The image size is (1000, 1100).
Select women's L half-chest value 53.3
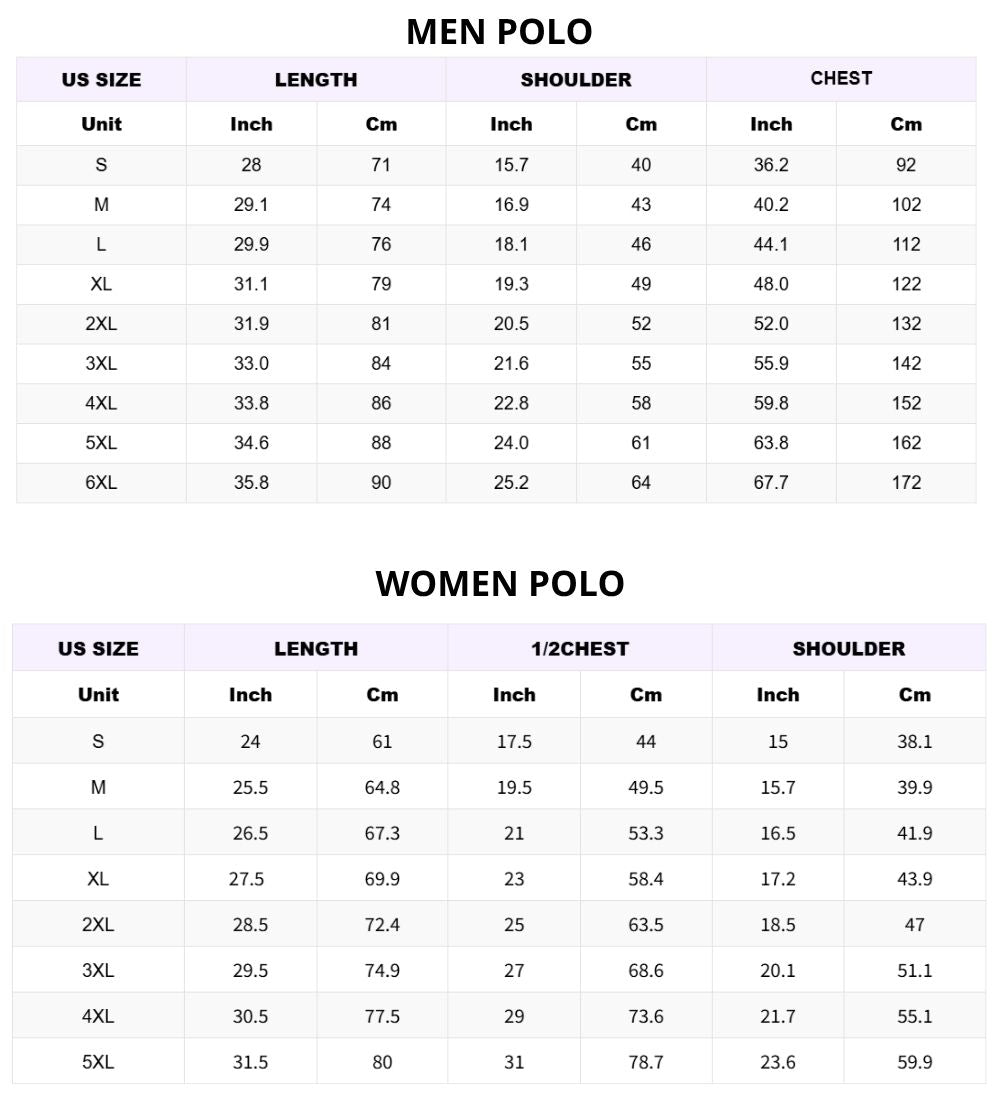coord(646,833)
